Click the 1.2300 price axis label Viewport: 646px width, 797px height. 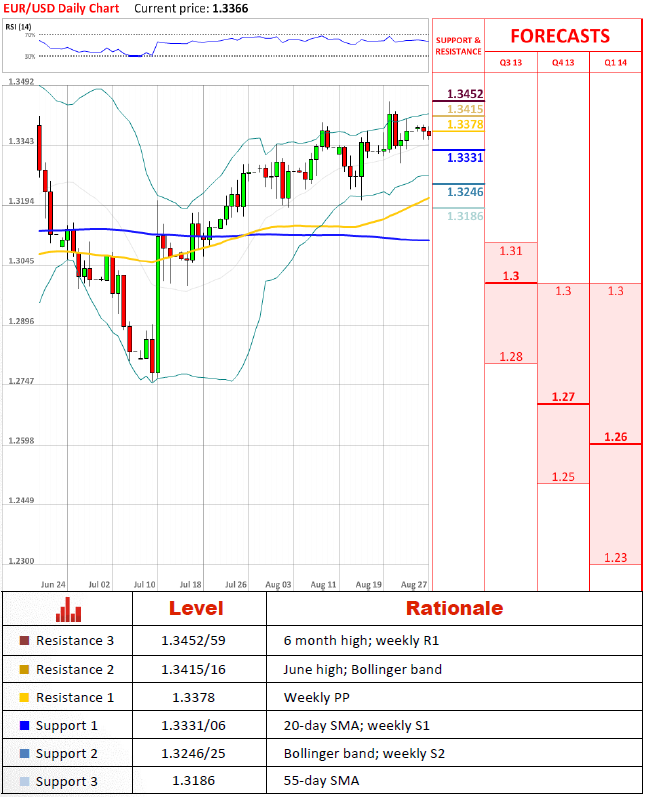[x=21, y=561]
